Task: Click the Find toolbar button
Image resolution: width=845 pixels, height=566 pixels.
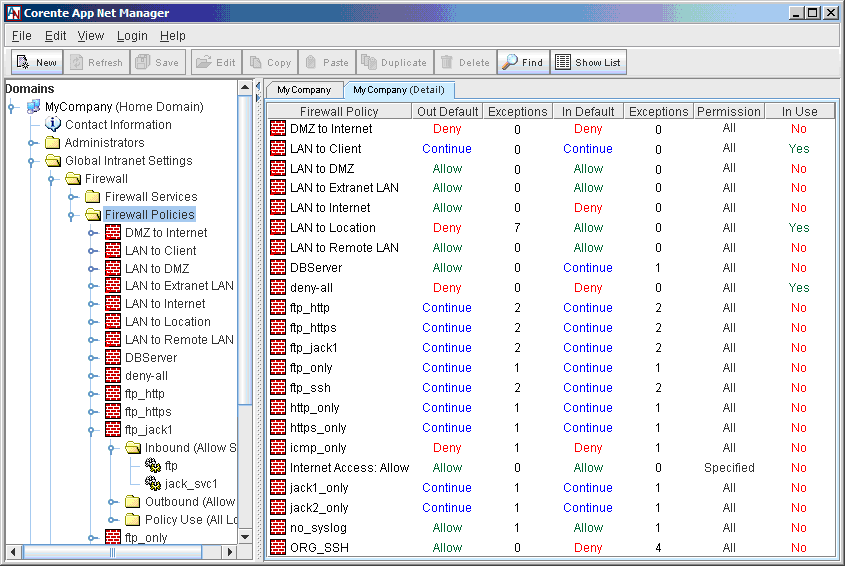Action: tap(523, 63)
